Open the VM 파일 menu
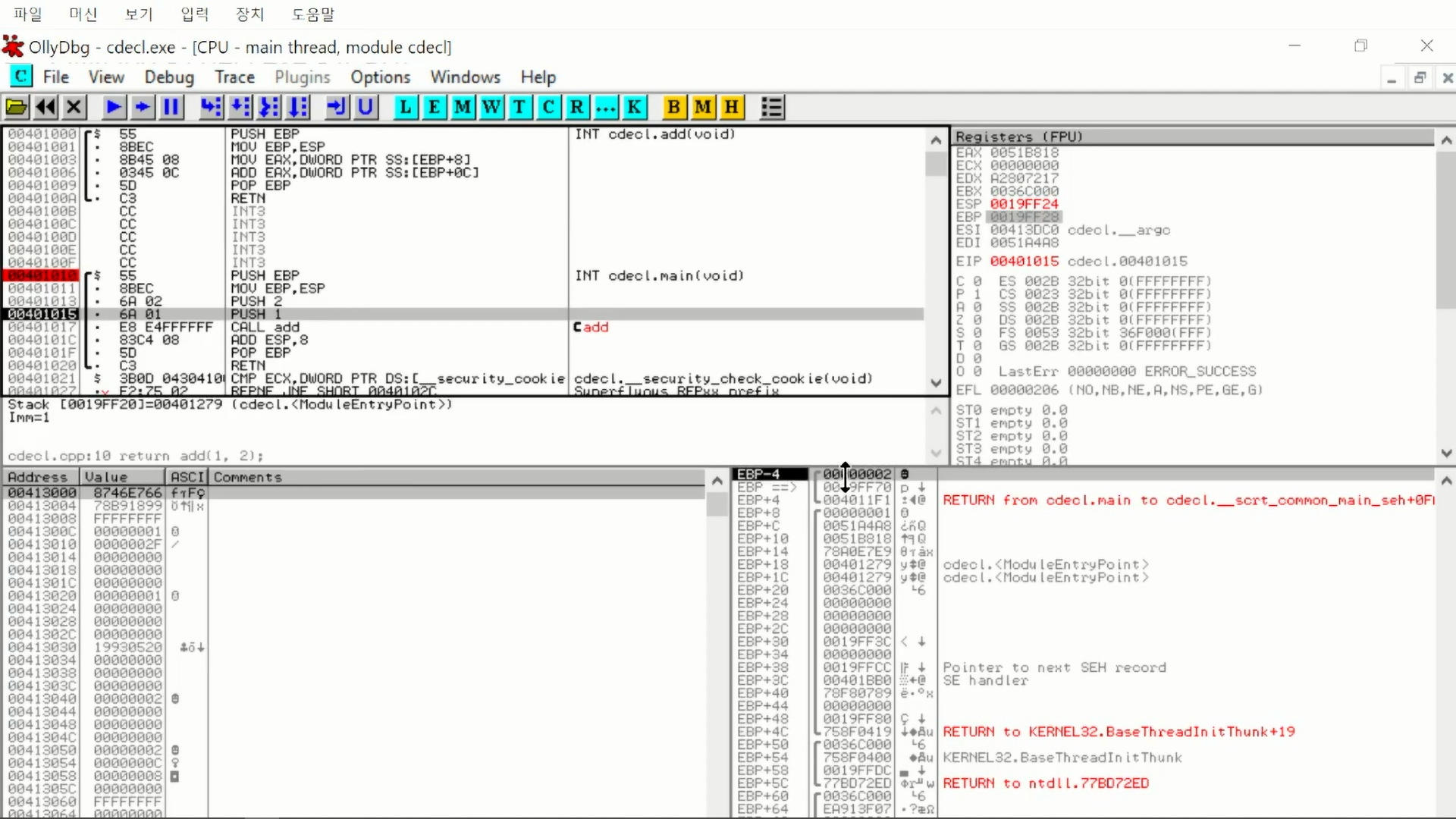 tap(28, 14)
